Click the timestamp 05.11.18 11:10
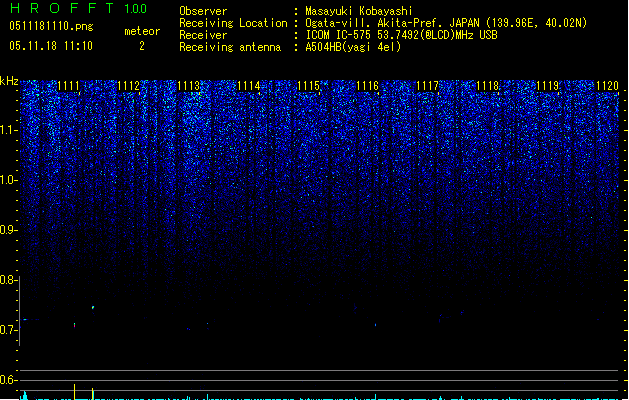 coord(51,46)
